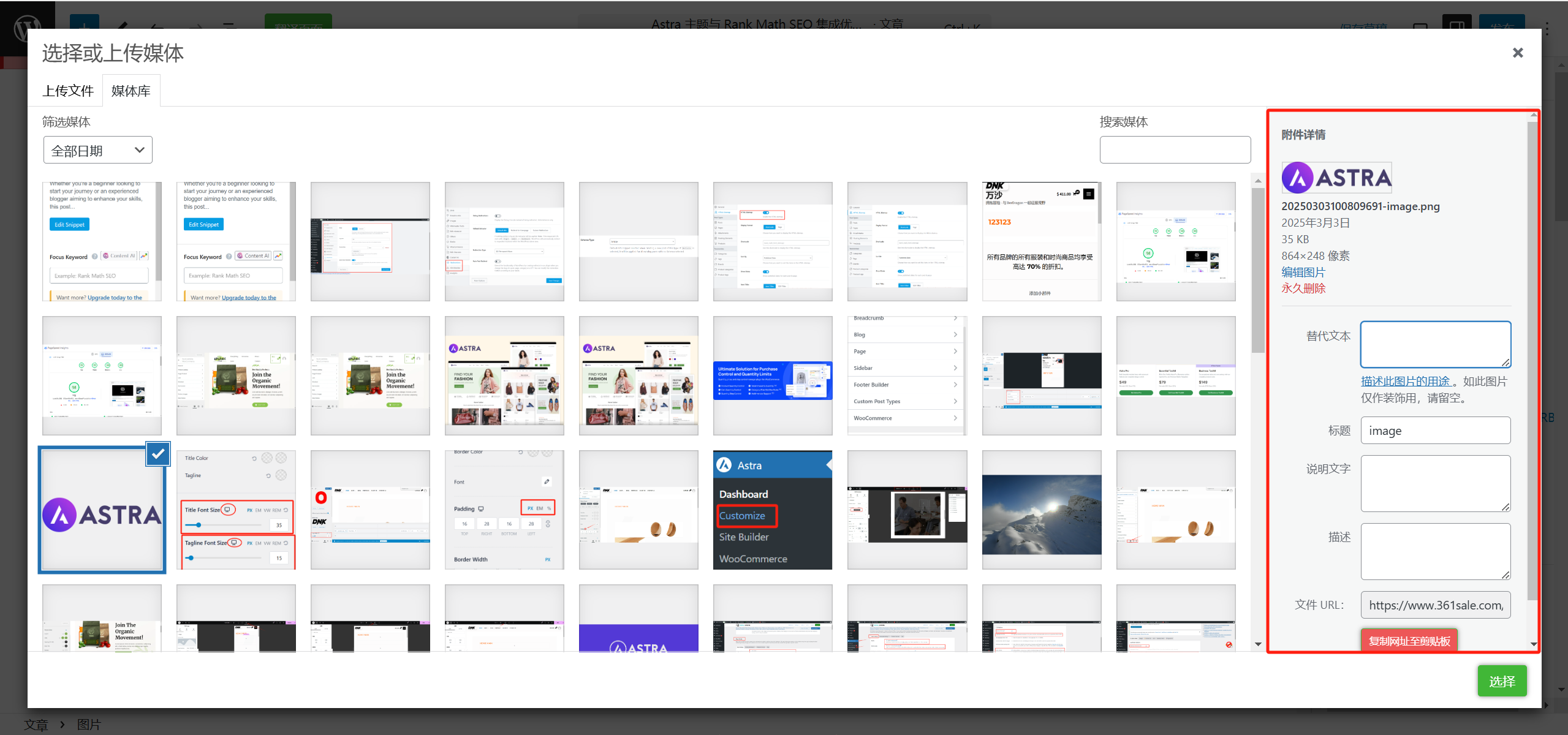Open the 全部日期 date filter dropdown
1568x735 pixels.
click(98, 150)
